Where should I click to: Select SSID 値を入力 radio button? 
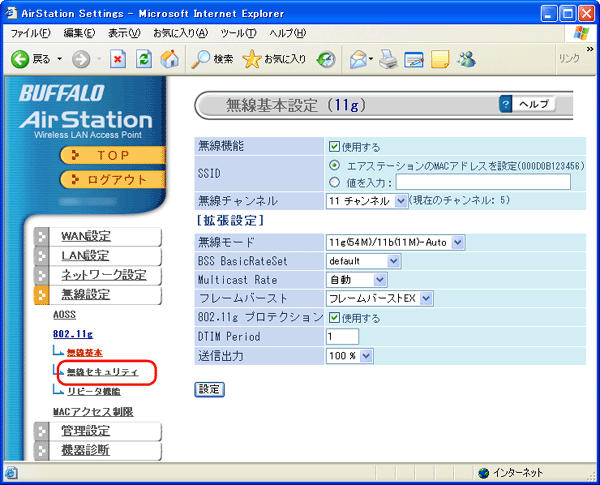coord(334,182)
